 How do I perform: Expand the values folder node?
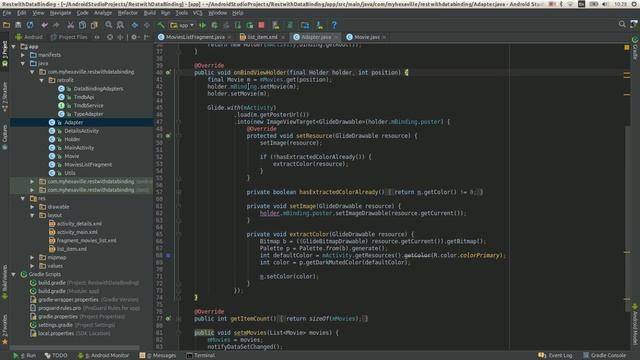click(32, 266)
